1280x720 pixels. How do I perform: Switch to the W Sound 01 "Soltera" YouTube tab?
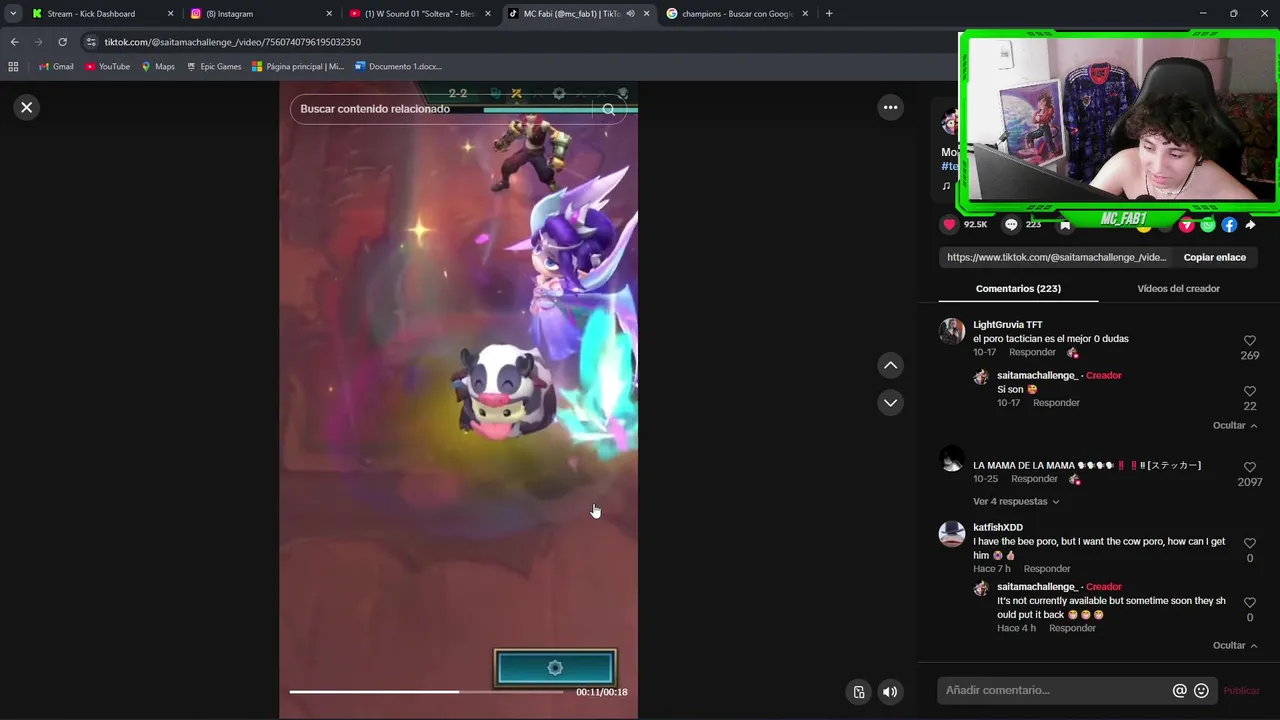419,14
